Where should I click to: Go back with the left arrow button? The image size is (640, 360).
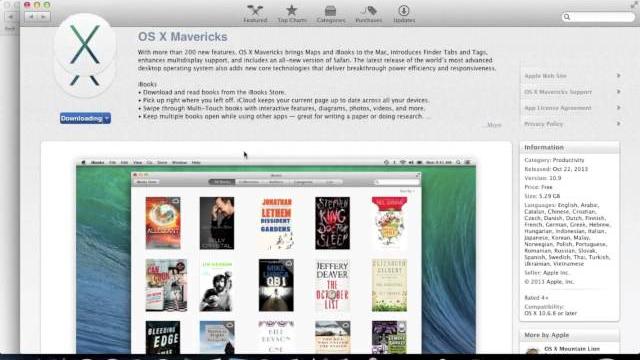tap(31, 17)
